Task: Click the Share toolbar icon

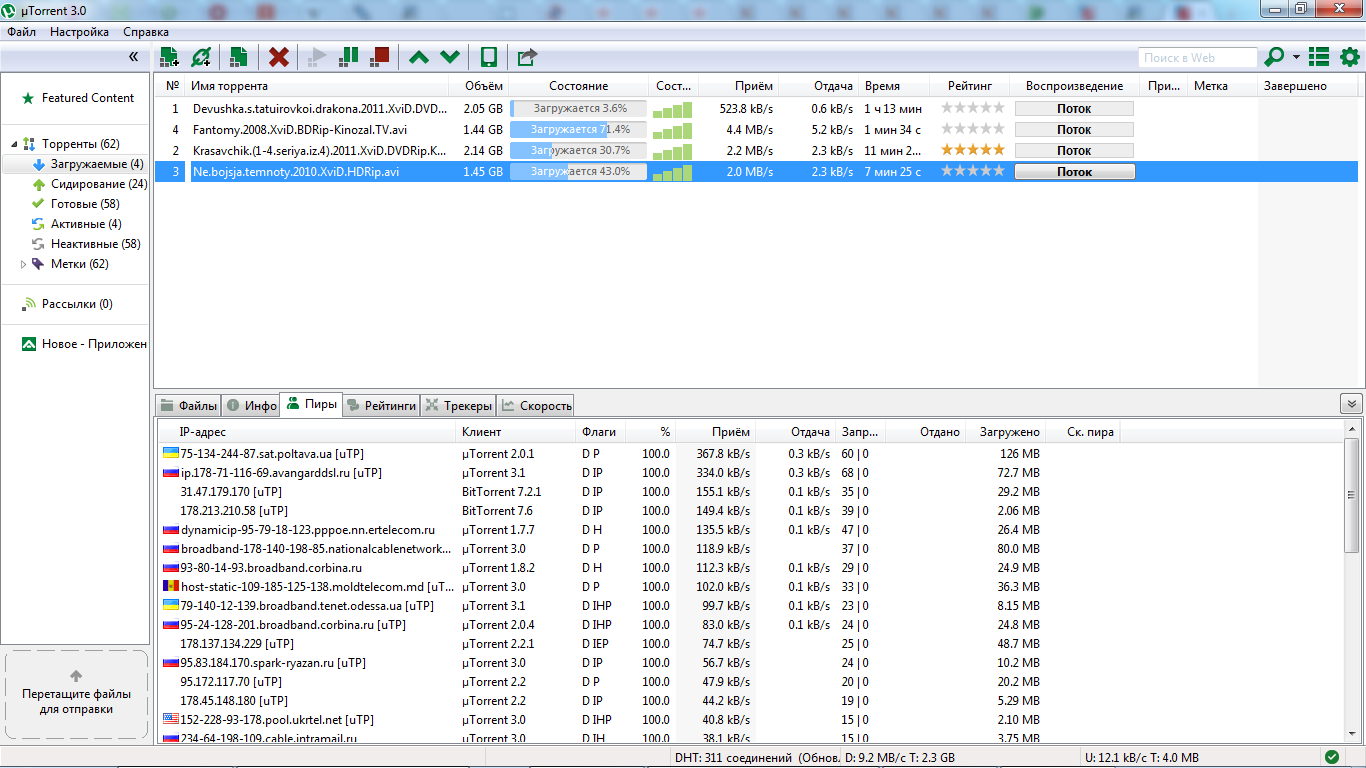Action: coord(527,57)
